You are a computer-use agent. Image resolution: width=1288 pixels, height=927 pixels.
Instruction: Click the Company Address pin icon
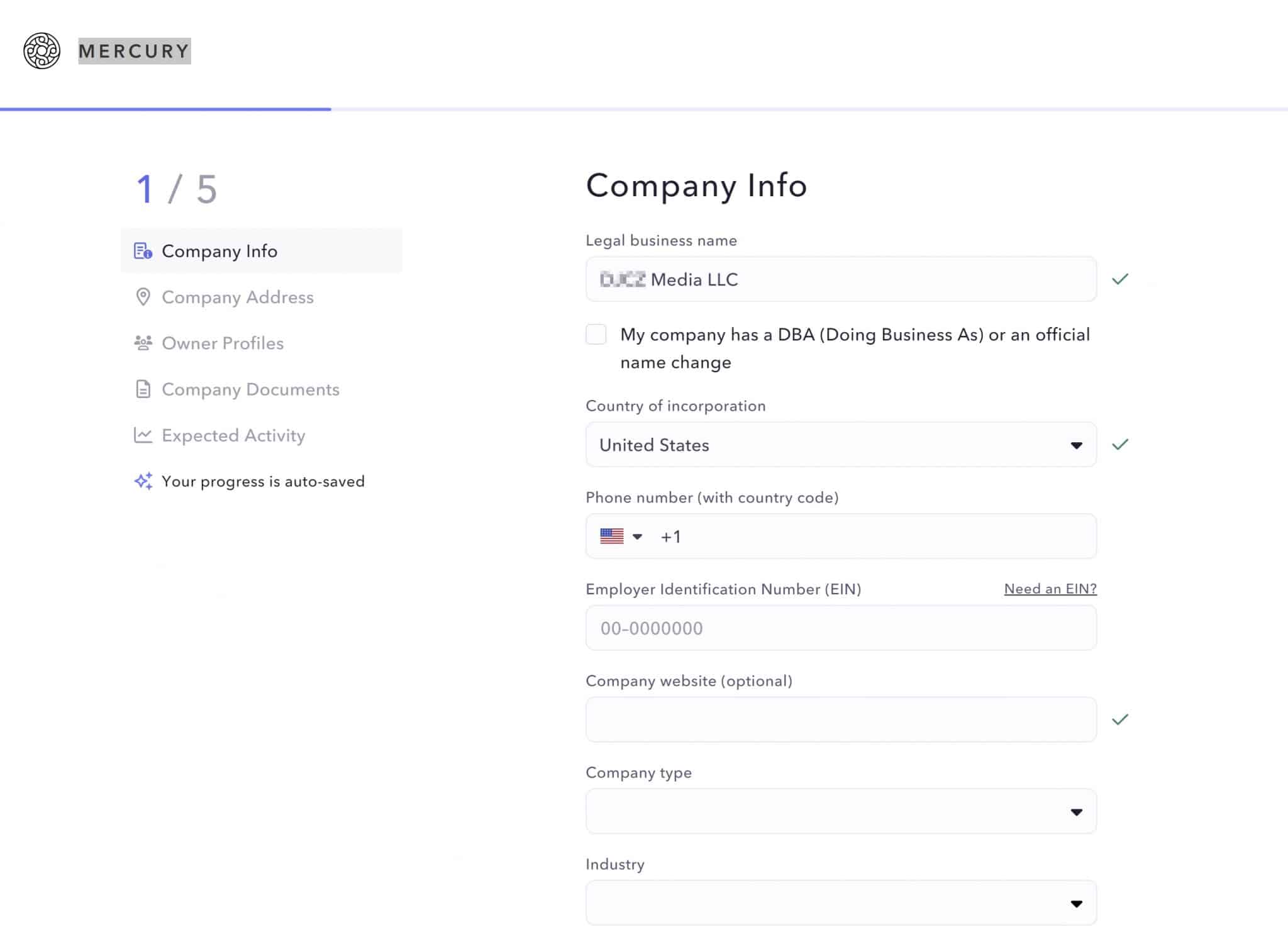pos(143,297)
